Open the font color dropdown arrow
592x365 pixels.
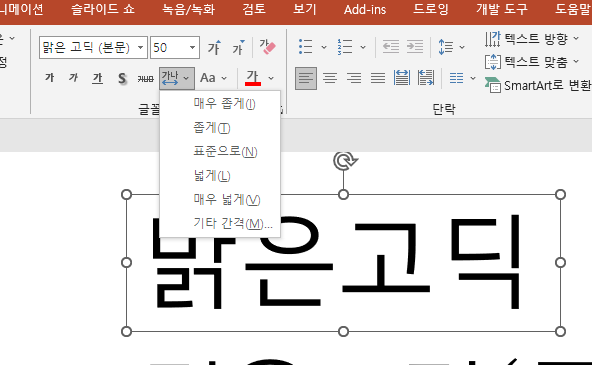pos(271,78)
